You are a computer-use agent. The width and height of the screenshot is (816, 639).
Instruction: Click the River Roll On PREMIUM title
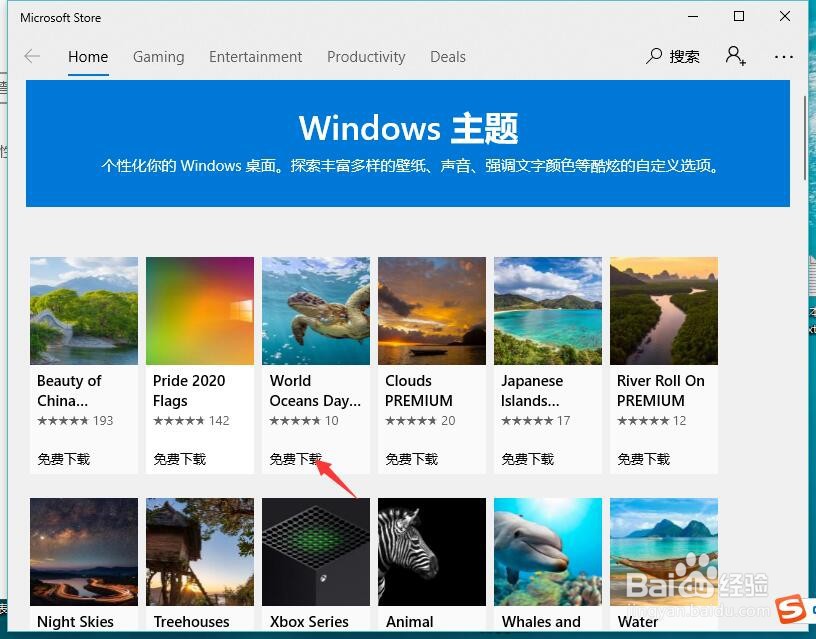tap(660, 391)
